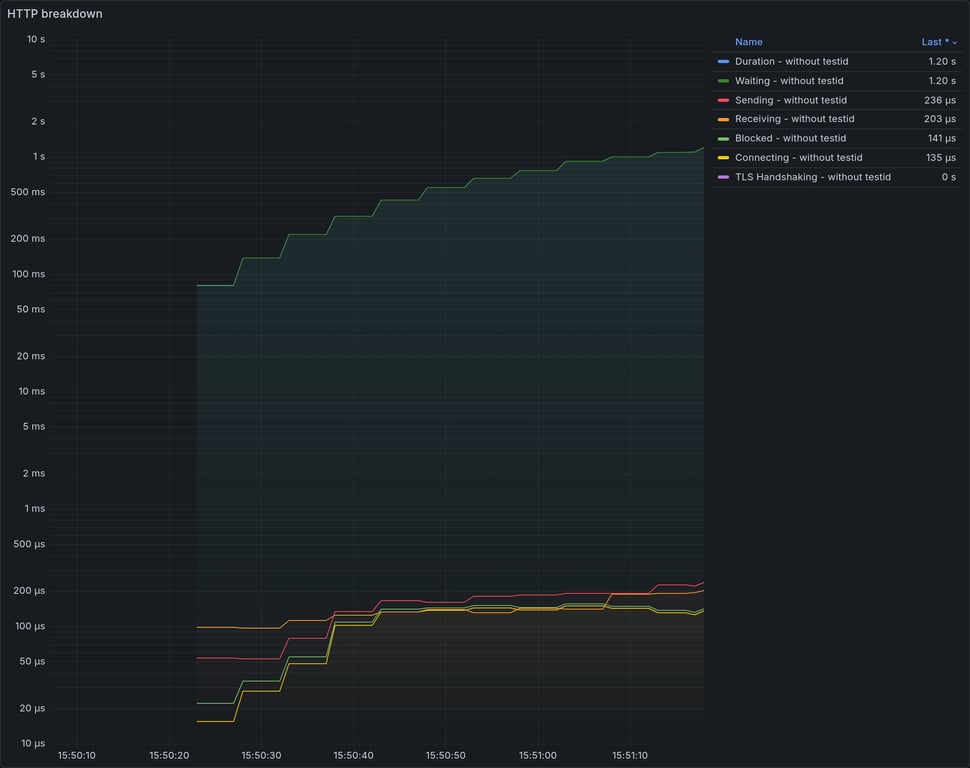Click the Blocked series green color indicator

point(722,138)
